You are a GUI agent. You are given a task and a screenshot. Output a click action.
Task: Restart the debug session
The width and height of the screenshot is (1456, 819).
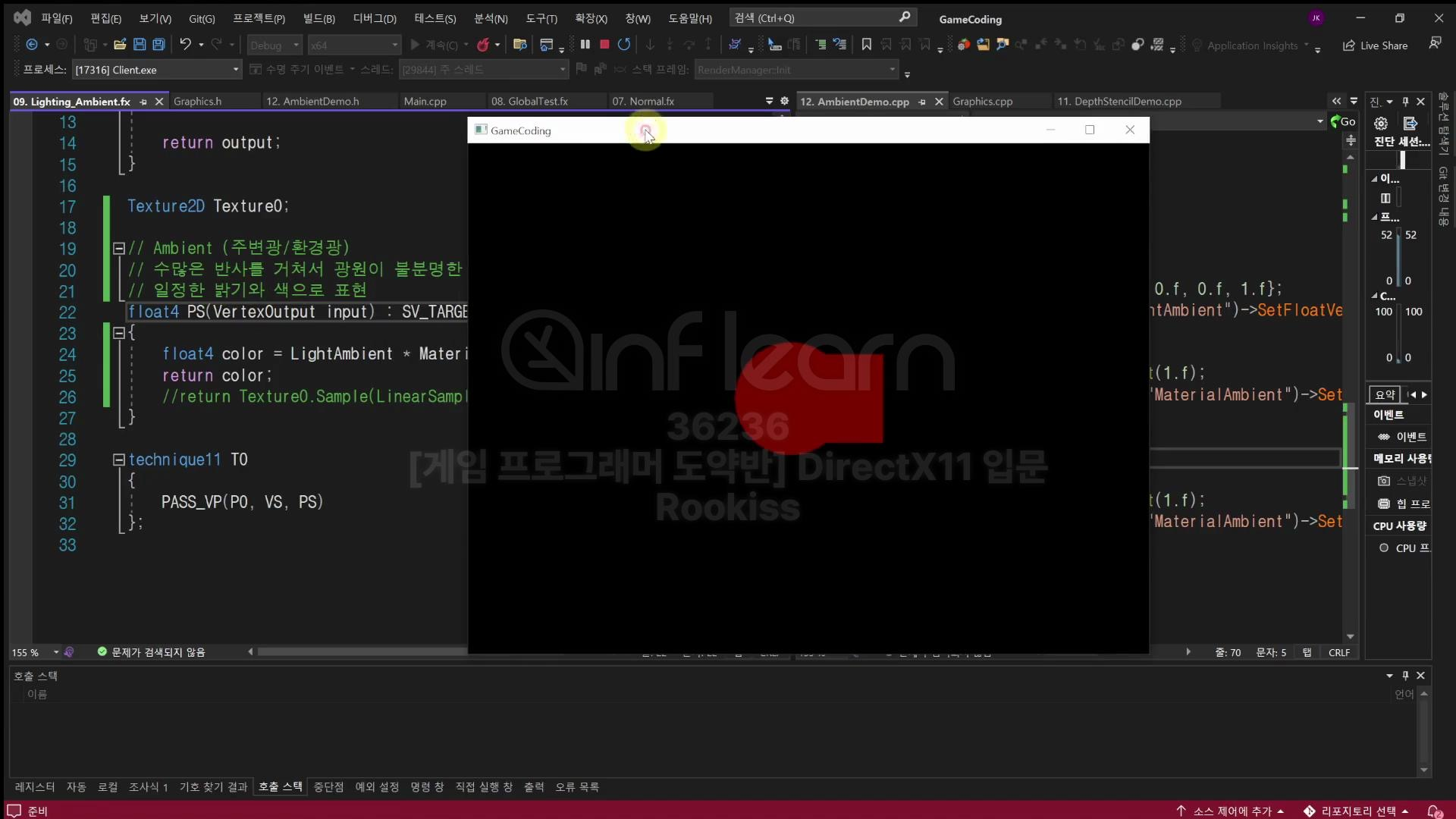624,45
